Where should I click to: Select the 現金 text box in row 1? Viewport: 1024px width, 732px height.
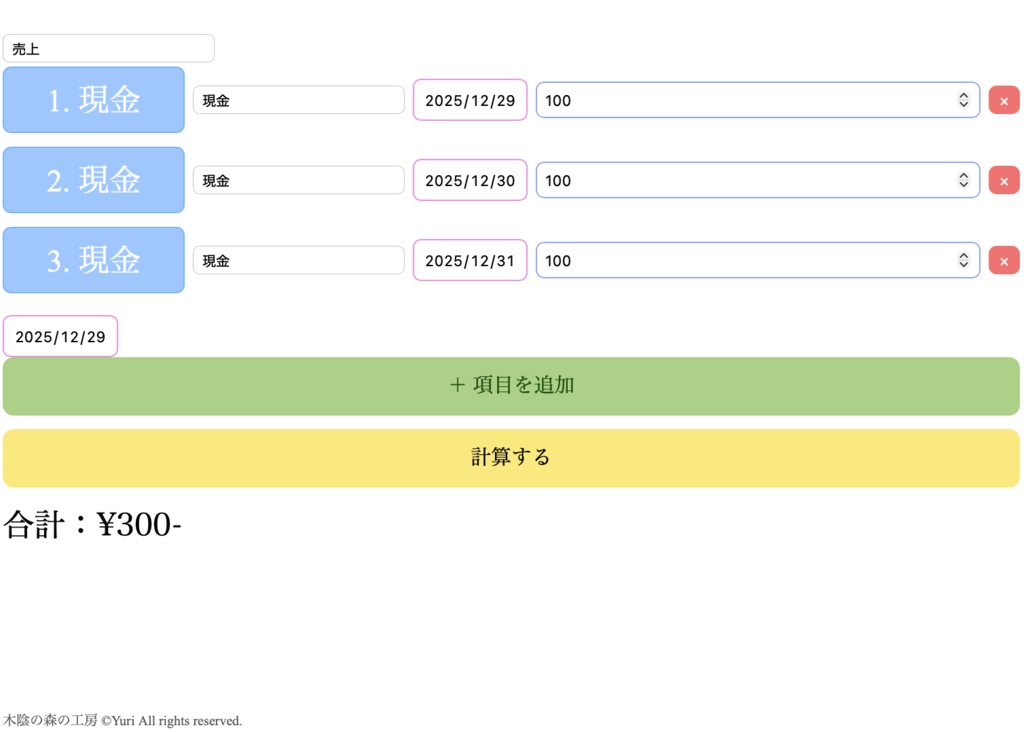click(x=298, y=99)
